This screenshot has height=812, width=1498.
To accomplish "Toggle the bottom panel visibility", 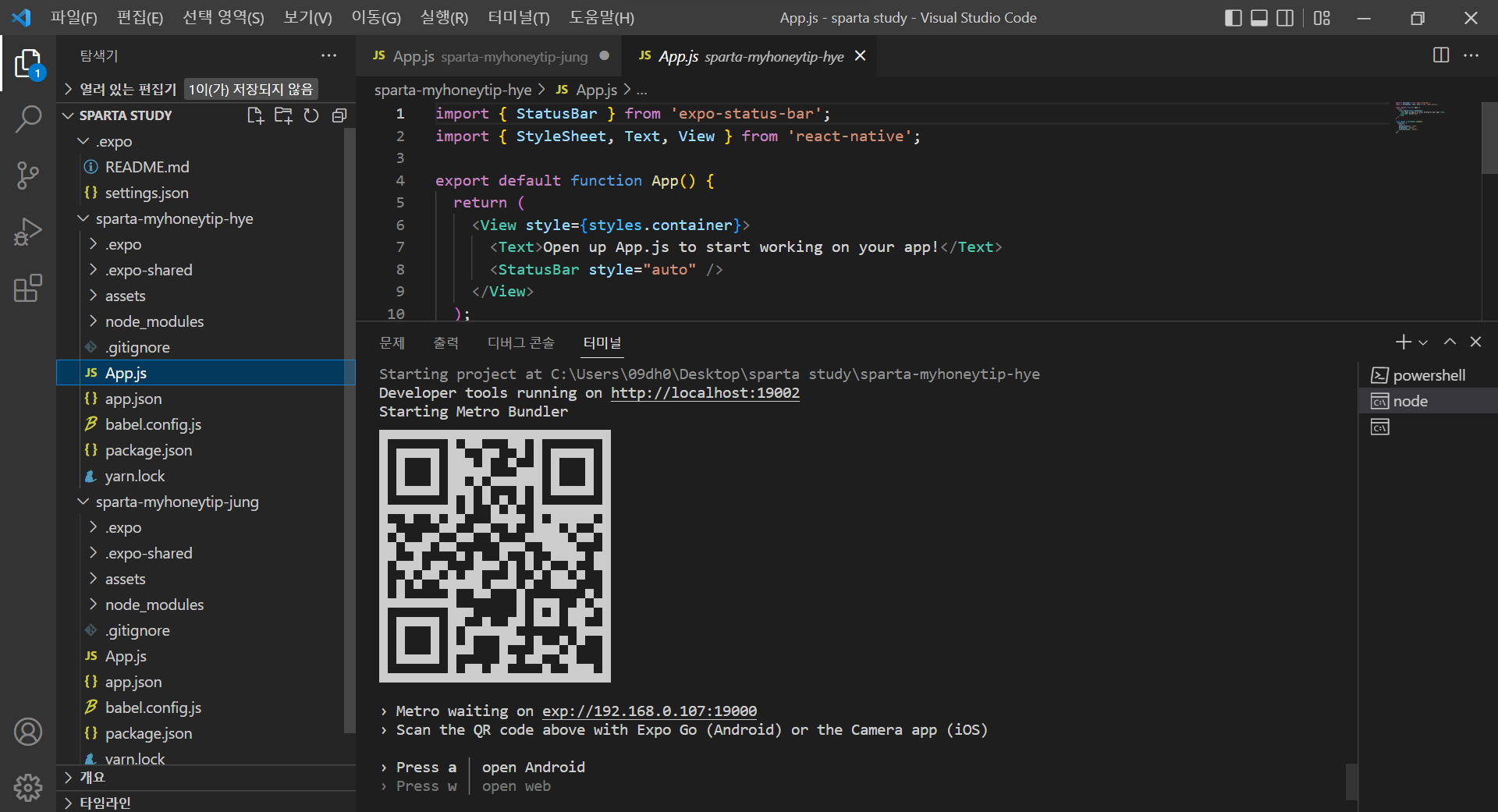I will [1259, 18].
